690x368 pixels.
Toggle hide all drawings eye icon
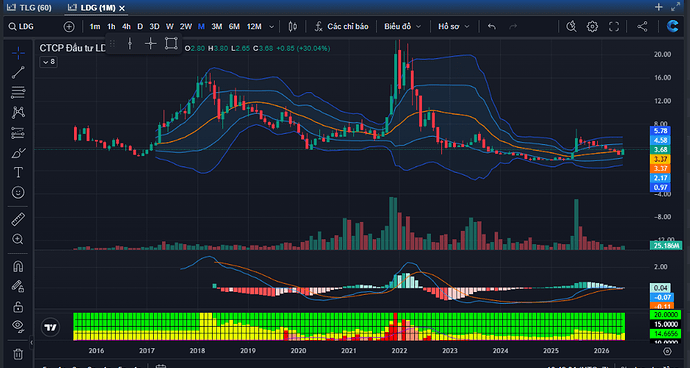pyautogui.click(x=18, y=326)
